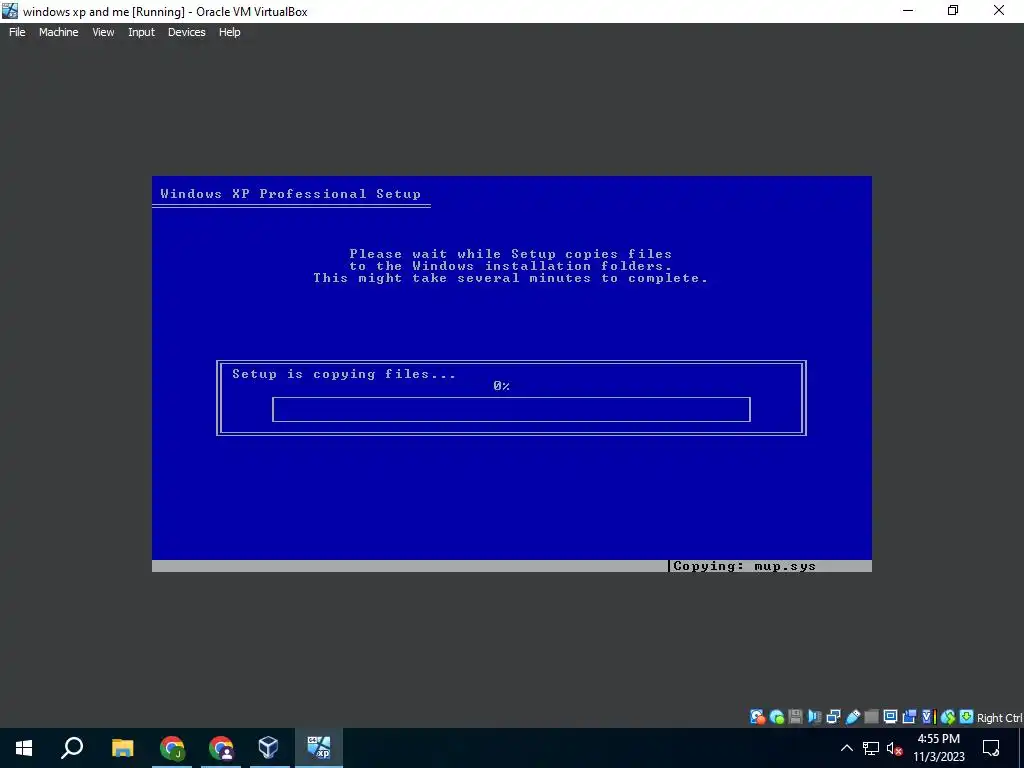Click the keyboard capture arrow icon

(x=967, y=717)
